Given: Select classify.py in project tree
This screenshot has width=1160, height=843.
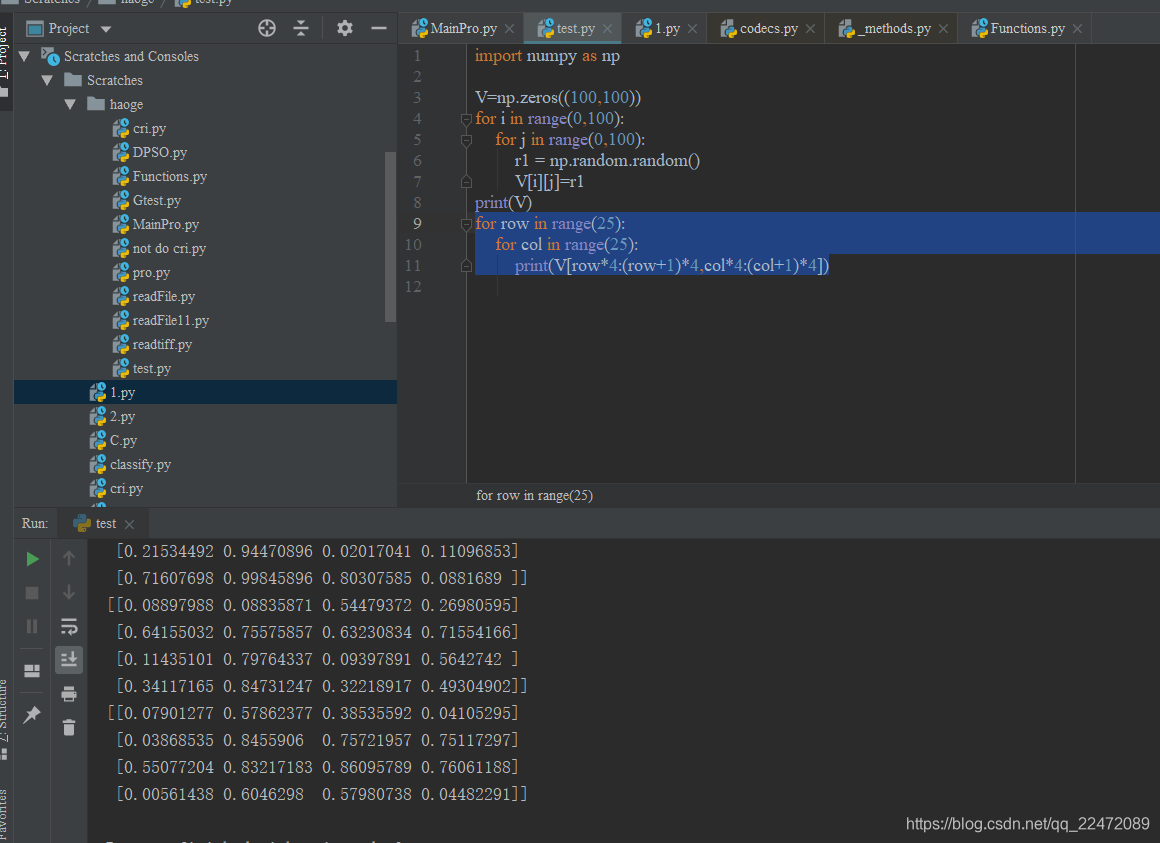Looking at the screenshot, I should [x=141, y=465].
